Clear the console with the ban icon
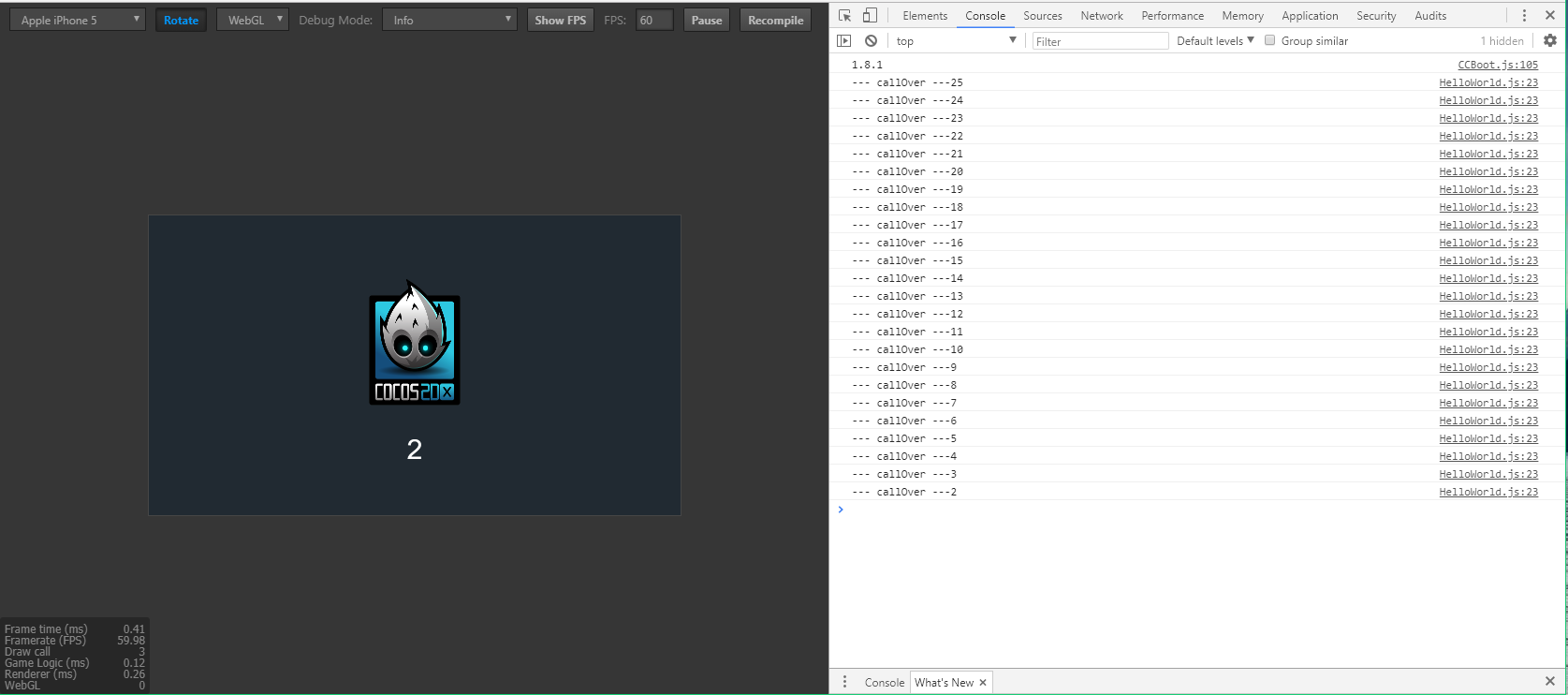 [872, 41]
